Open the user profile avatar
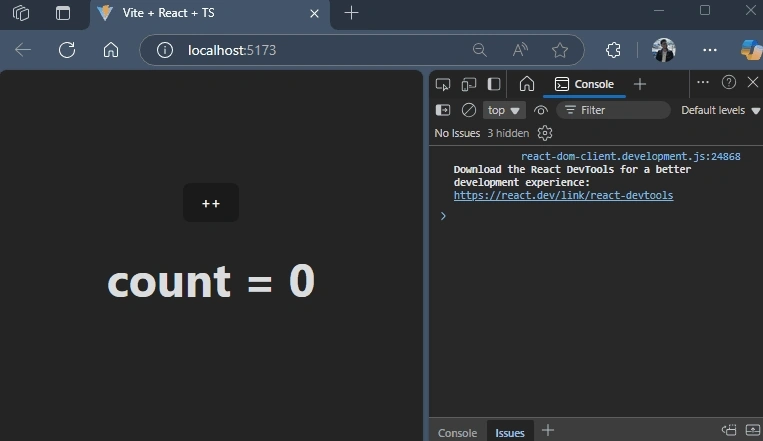Viewport: 763px width, 441px height. pyautogui.click(x=664, y=50)
